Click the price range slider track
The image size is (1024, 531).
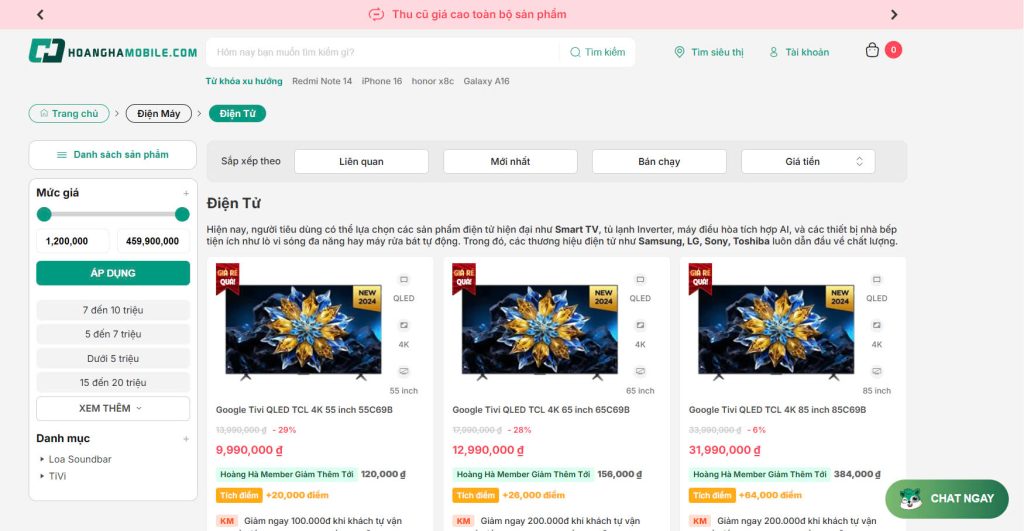(113, 214)
